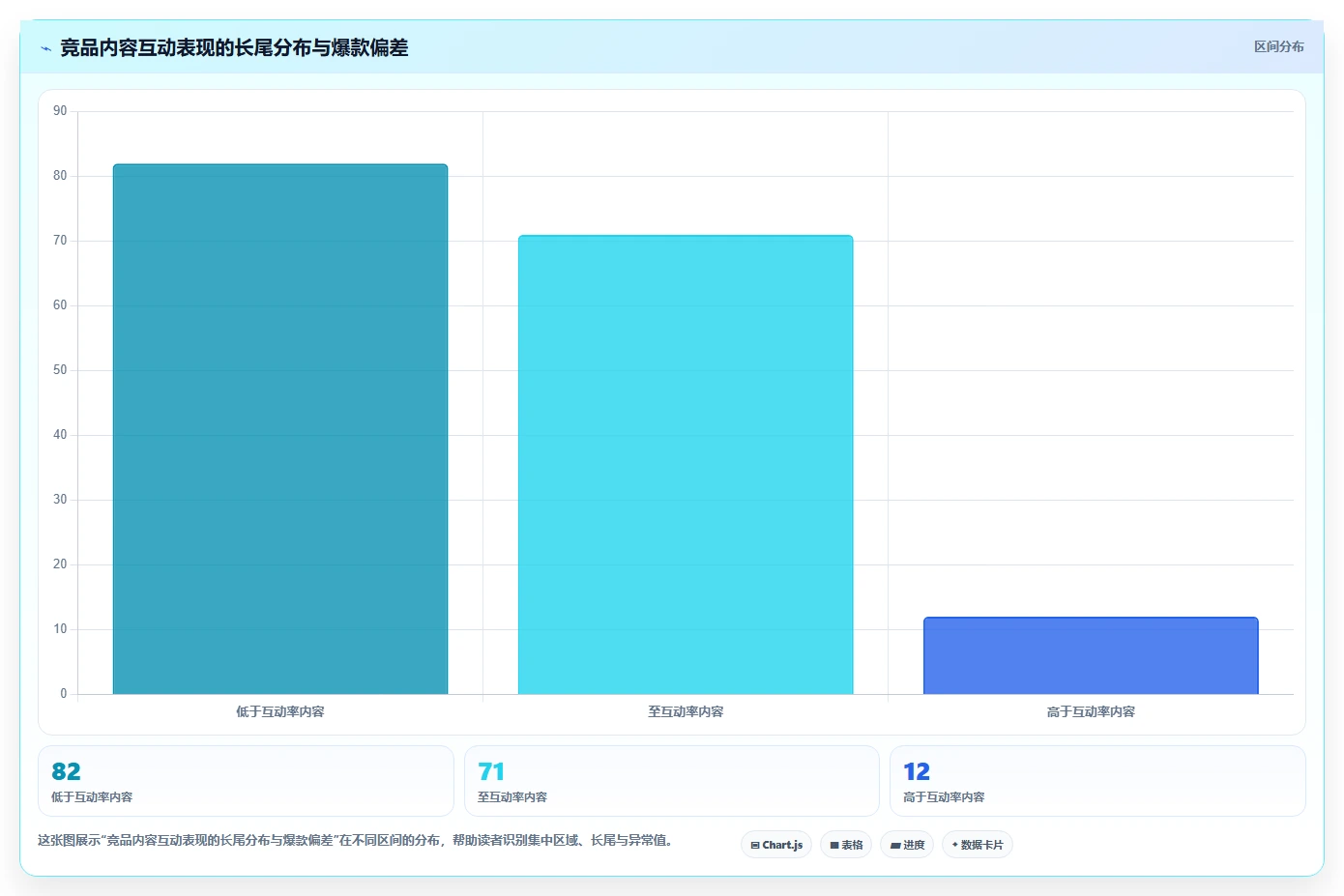Click the 低于互动率内容 dark teal bar
This screenshot has height=896, width=1344.
click(280, 429)
